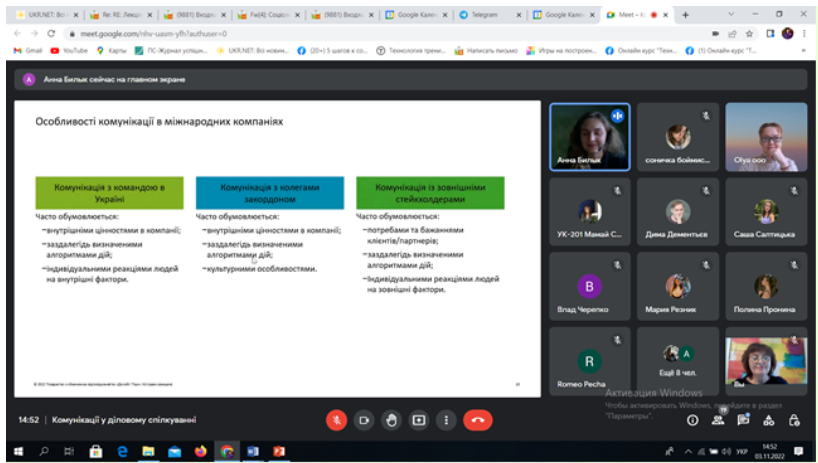
Task: Open the meeting details info icon
Action: click(692, 421)
